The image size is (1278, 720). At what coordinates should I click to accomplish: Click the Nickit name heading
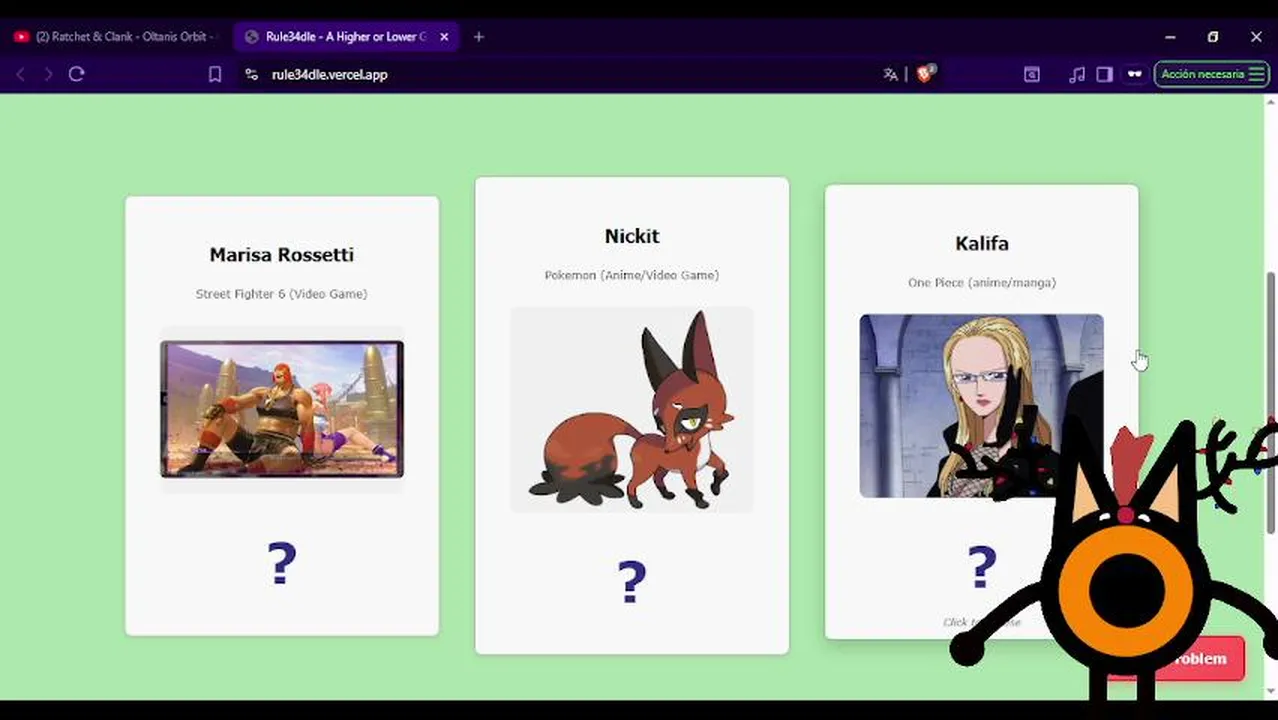pos(632,236)
